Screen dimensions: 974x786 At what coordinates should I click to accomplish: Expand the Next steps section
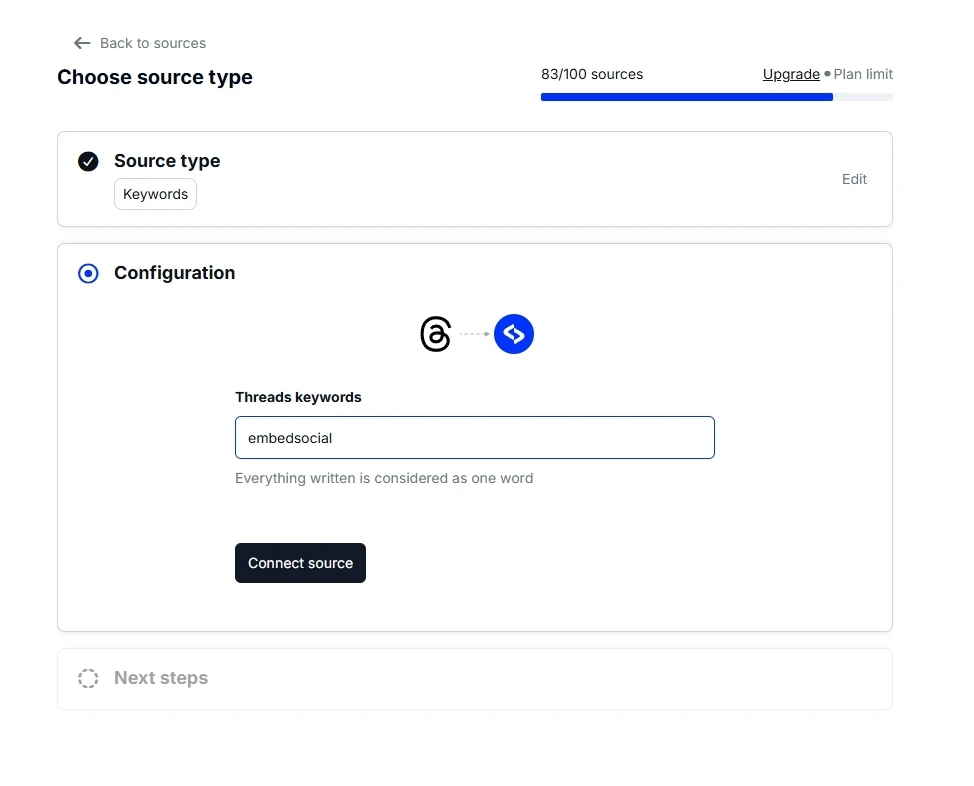pyautogui.click(x=475, y=679)
